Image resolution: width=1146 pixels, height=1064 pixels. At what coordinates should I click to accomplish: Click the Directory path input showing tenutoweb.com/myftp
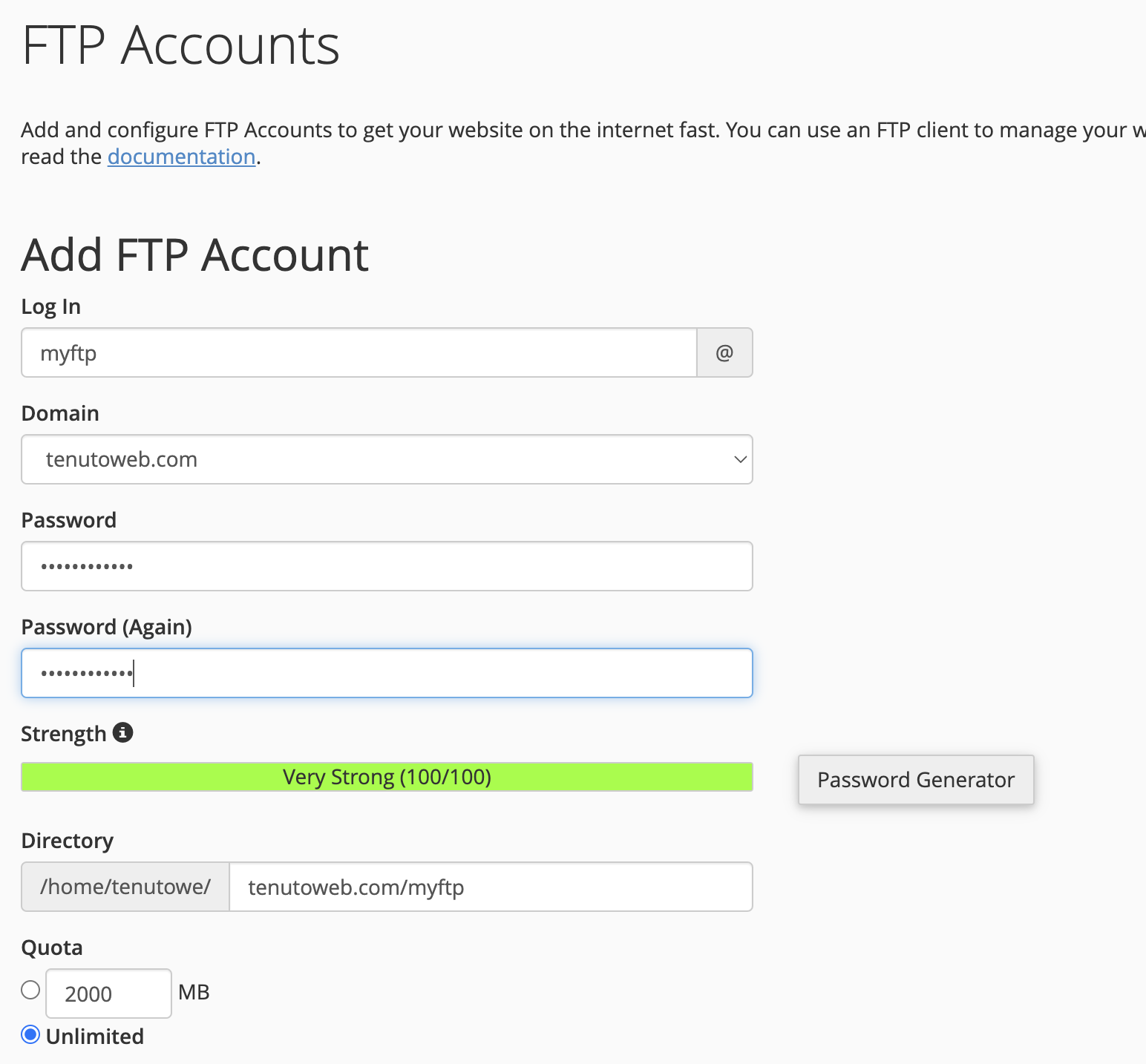[490, 886]
